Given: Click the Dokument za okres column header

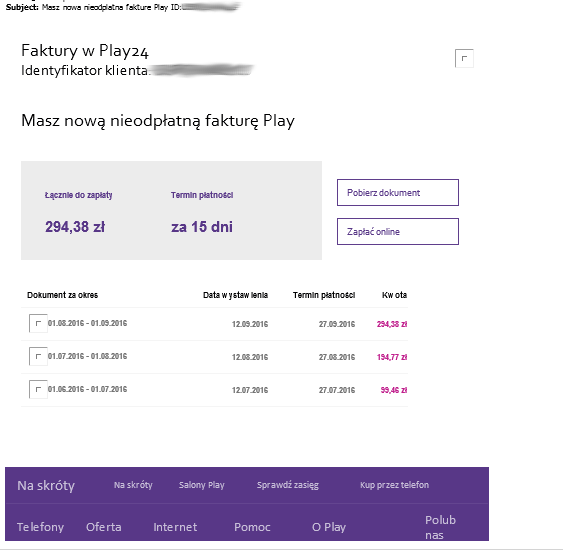Looking at the screenshot, I should click(x=62, y=295).
